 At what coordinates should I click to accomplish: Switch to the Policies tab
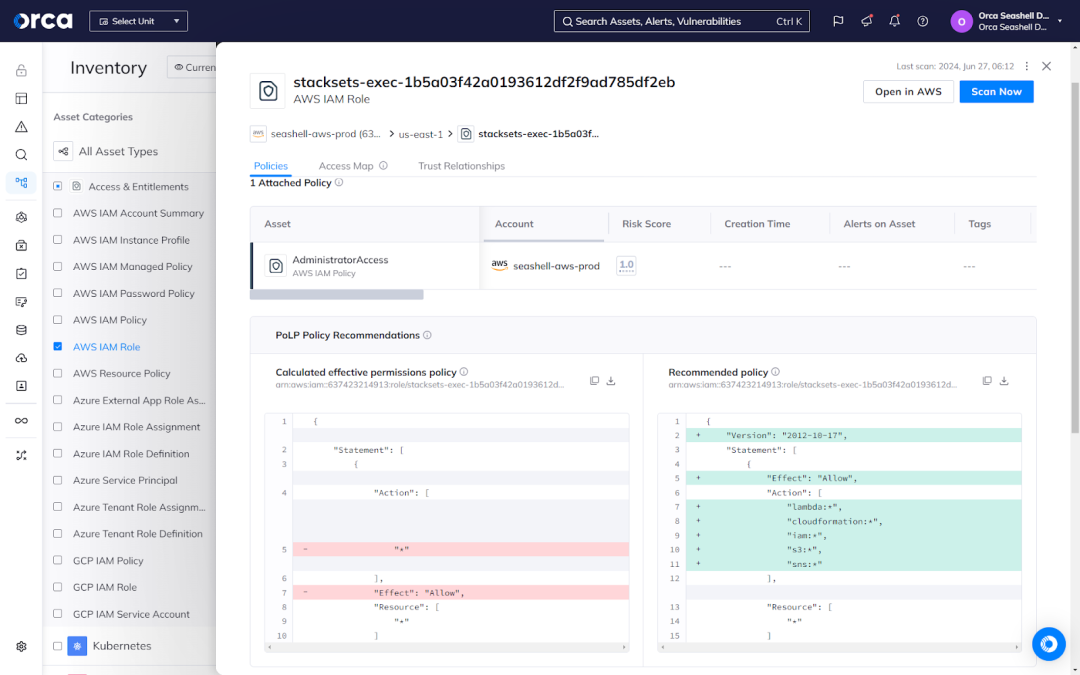click(271, 166)
